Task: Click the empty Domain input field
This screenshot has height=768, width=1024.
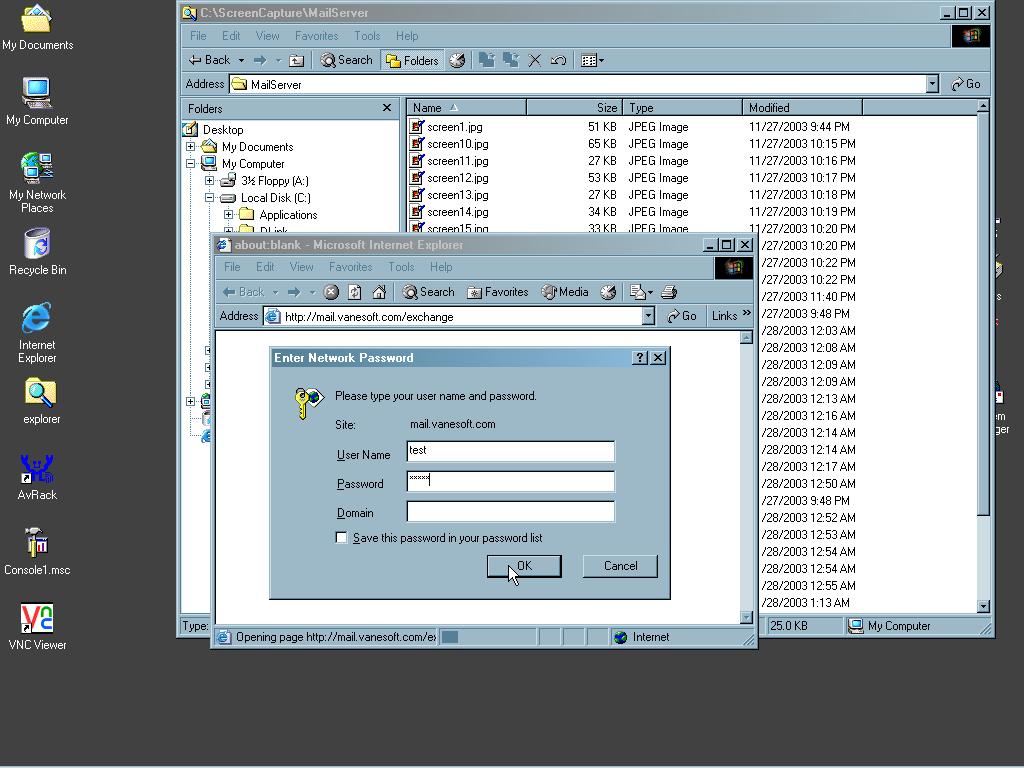Action: click(510, 511)
